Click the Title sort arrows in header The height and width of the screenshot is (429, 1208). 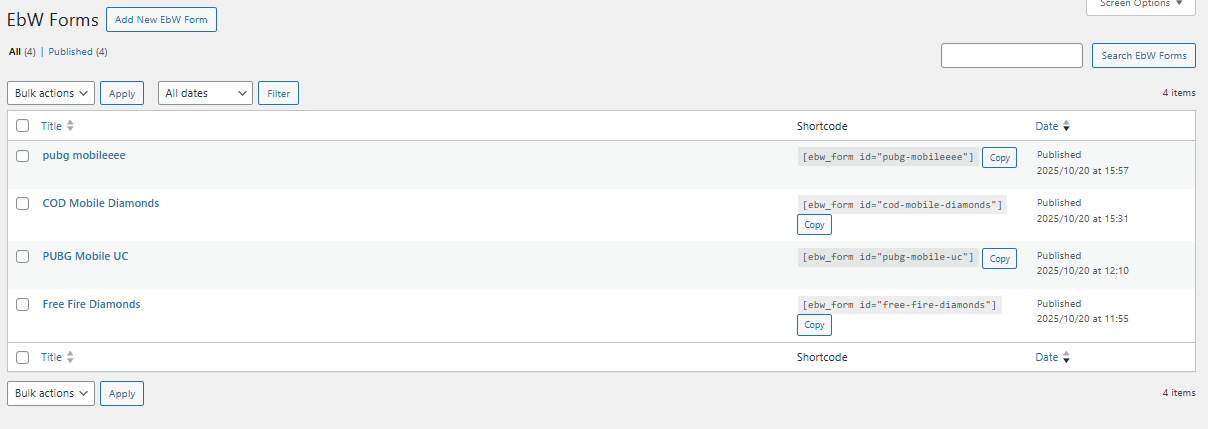click(x=70, y=126)
